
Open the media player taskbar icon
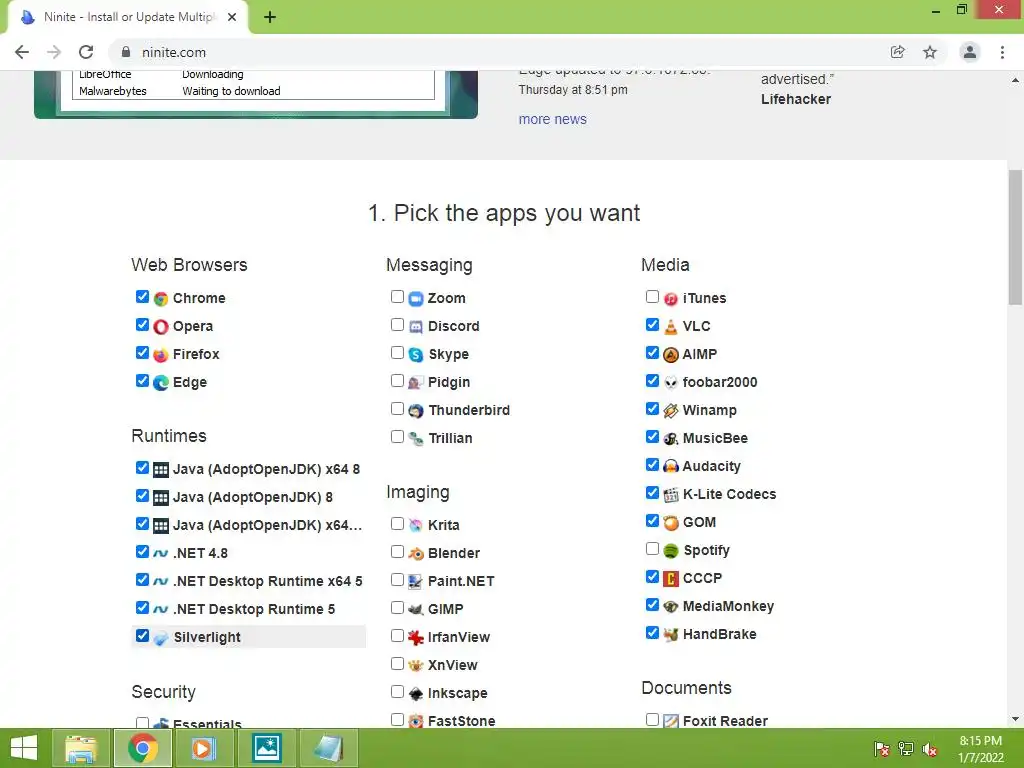(x=204, y=748)
